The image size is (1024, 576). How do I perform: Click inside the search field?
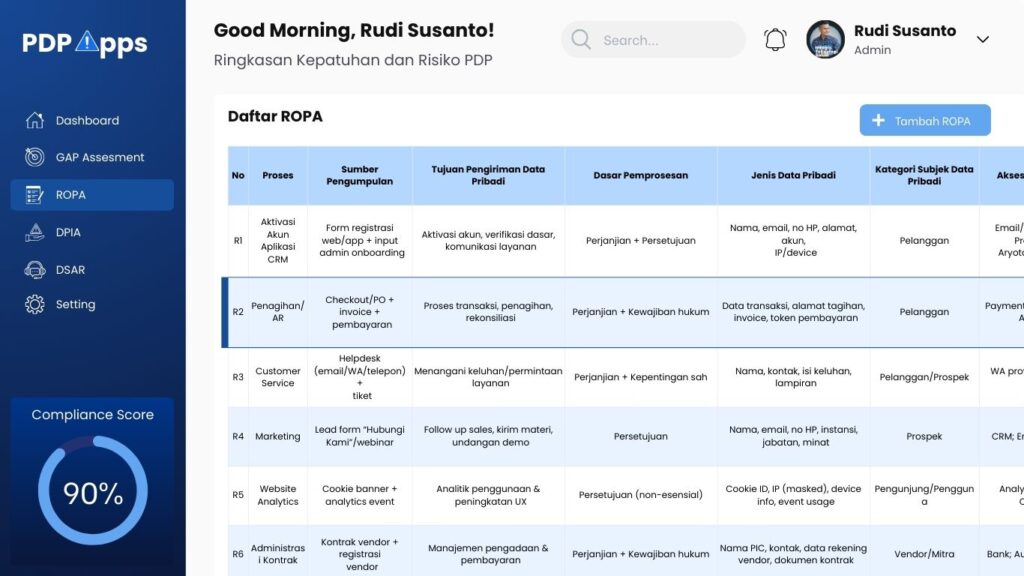pyautogui.click(x=650, y=39)
